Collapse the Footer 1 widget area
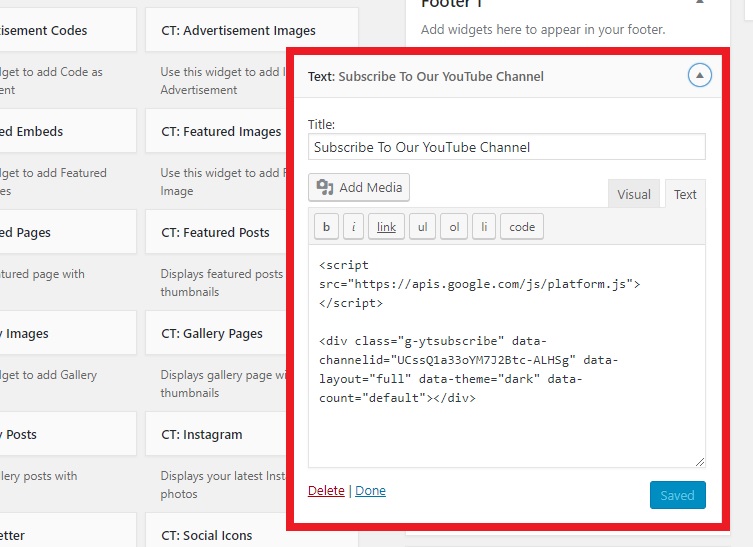 tap(700, 2)
